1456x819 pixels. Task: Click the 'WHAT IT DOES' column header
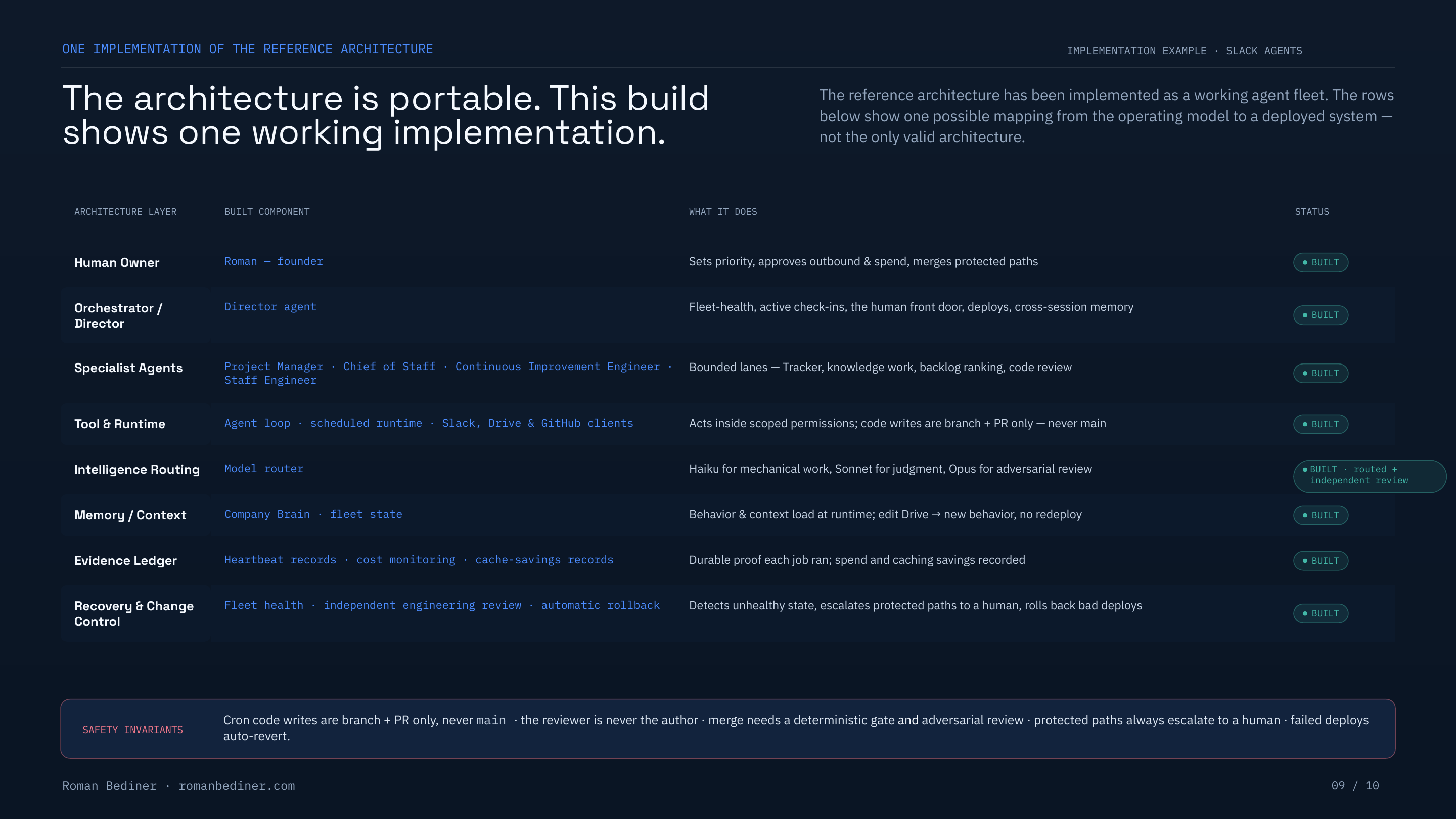pos(723,211)
